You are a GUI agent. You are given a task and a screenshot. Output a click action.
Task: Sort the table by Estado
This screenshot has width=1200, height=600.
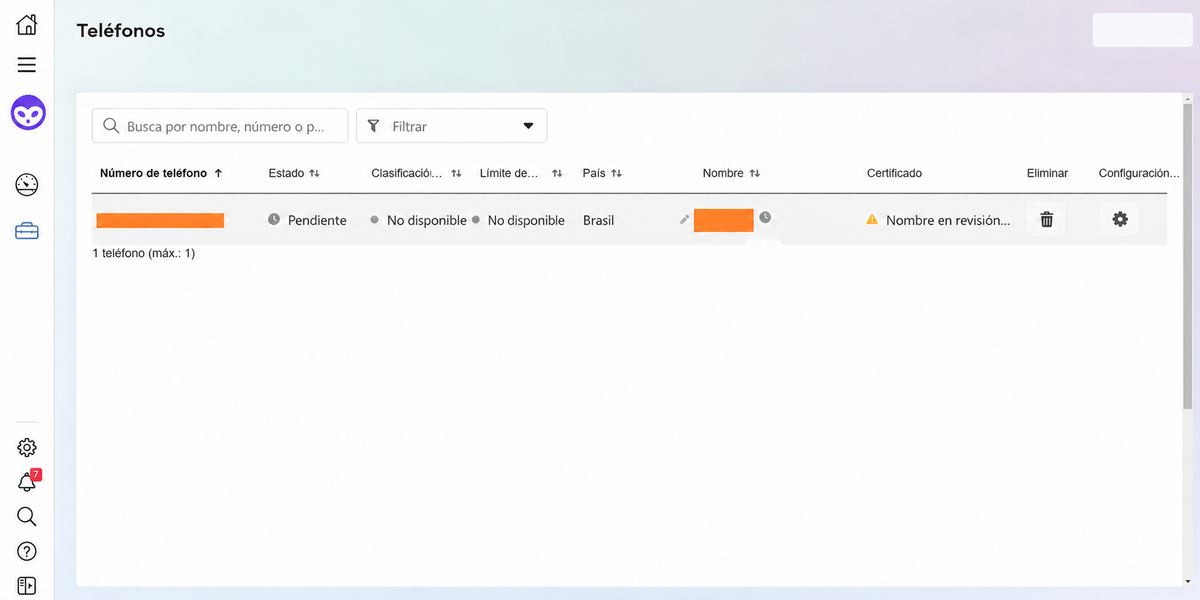pyautogui.click(x=294, y=173)
